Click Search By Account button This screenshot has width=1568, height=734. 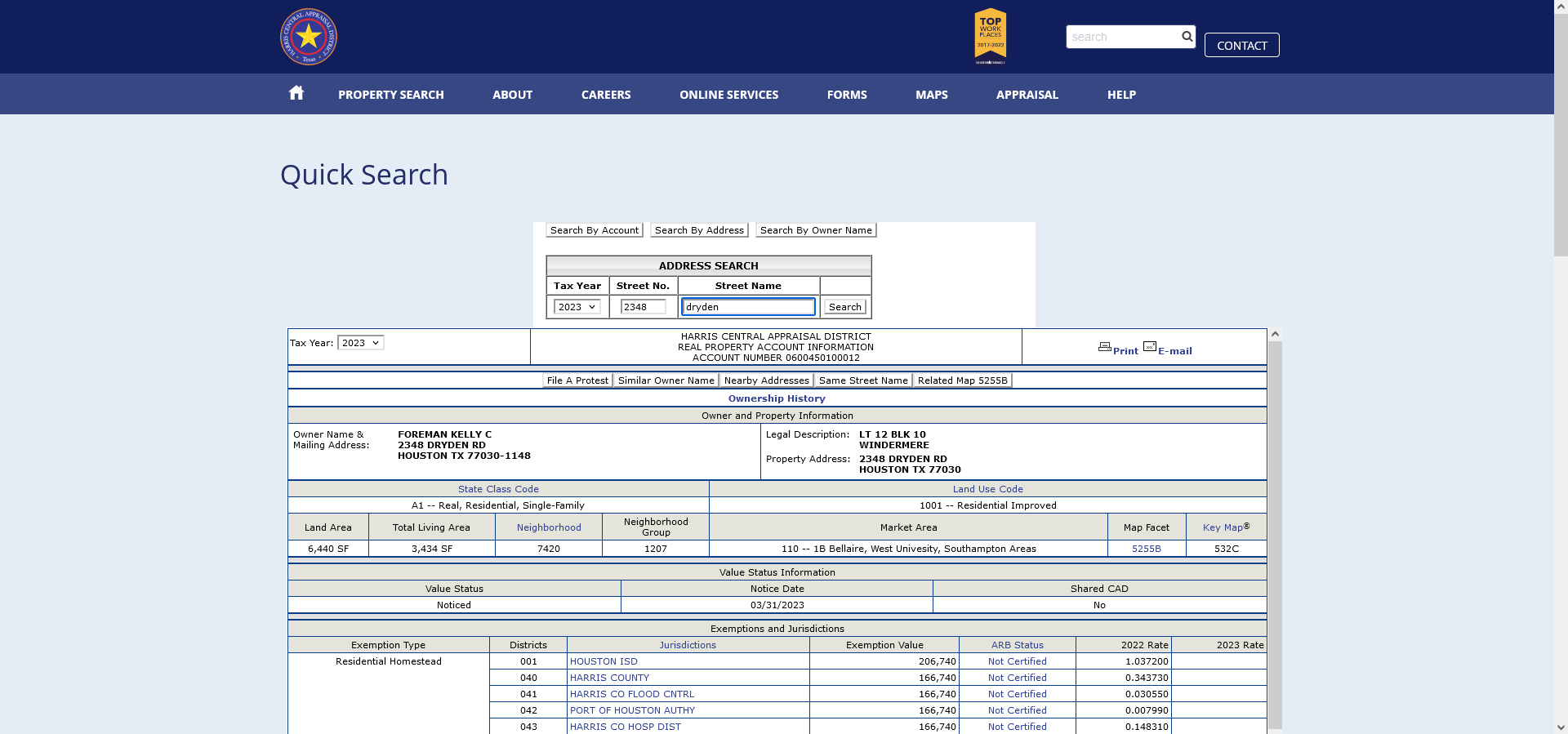[x=595, y=230]
